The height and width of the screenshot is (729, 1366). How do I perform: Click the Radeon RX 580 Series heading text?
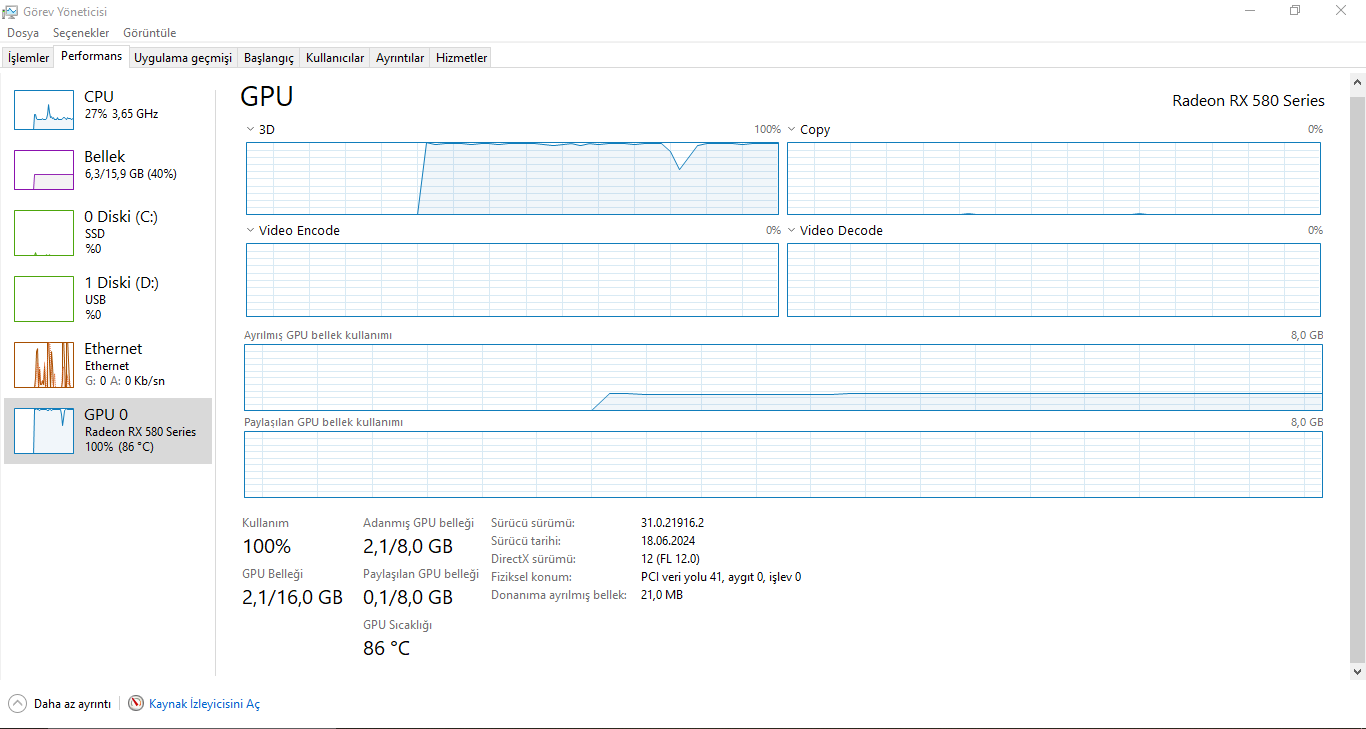point(1248,100)
